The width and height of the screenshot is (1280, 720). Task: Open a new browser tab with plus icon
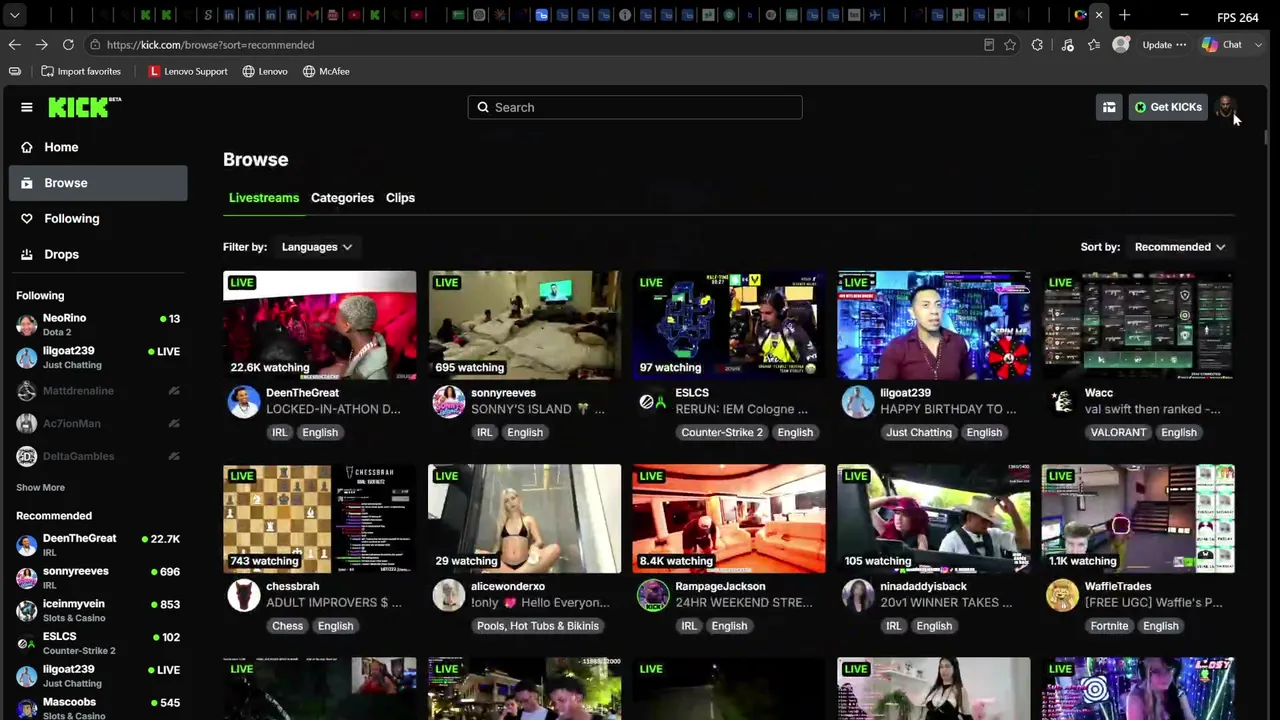point(1125,15)
